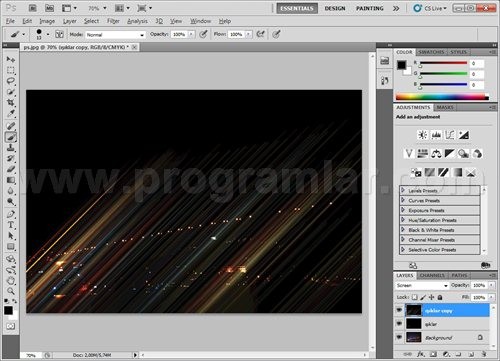Toggle Quick Mask mode
The height and width of the screenshot is (361, 500).
pos(11,326)
